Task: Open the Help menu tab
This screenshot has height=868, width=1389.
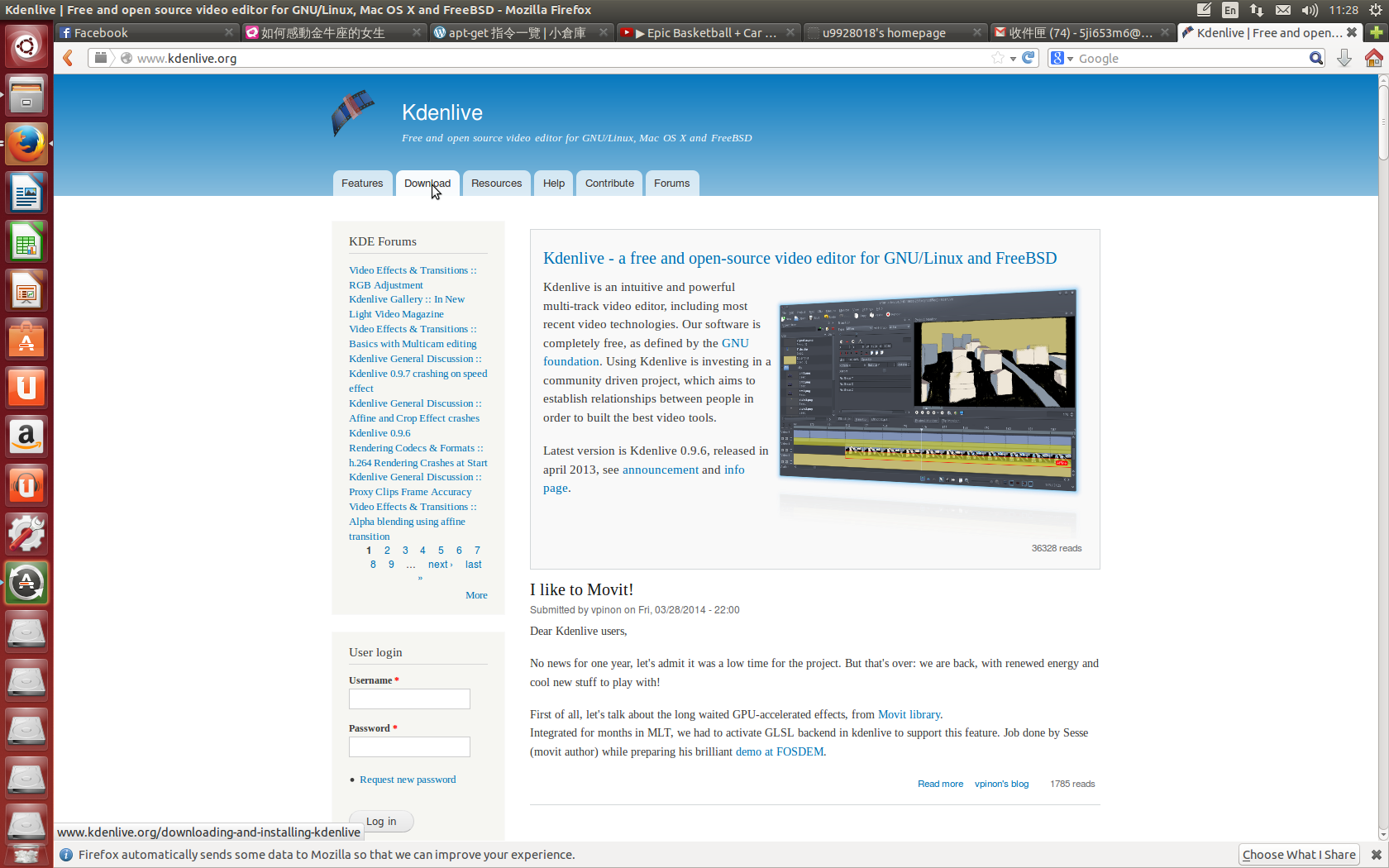Action: pyautogui.click(x=554, y=184)
